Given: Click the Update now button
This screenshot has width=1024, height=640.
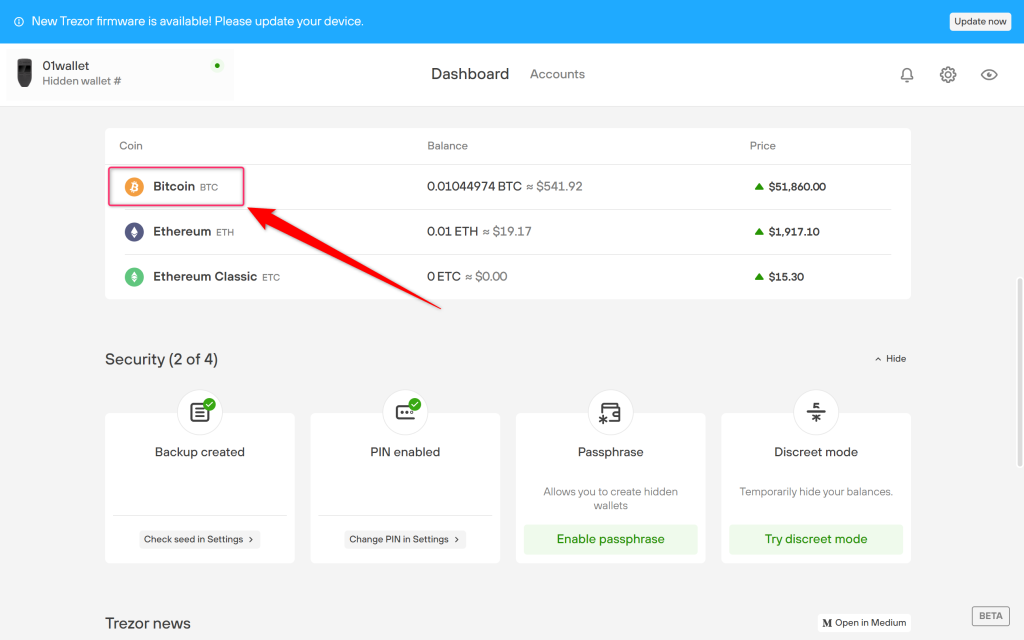Looking at the screenshot, I should tap(980, 22).
